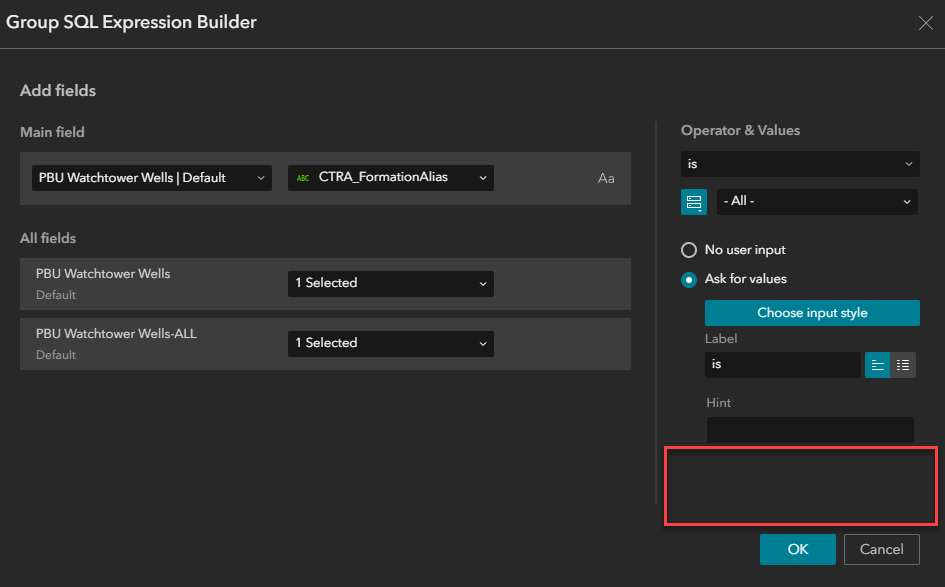Open the All values dropdown
This screenshot has width=945, height=587.
click(817, 201)
